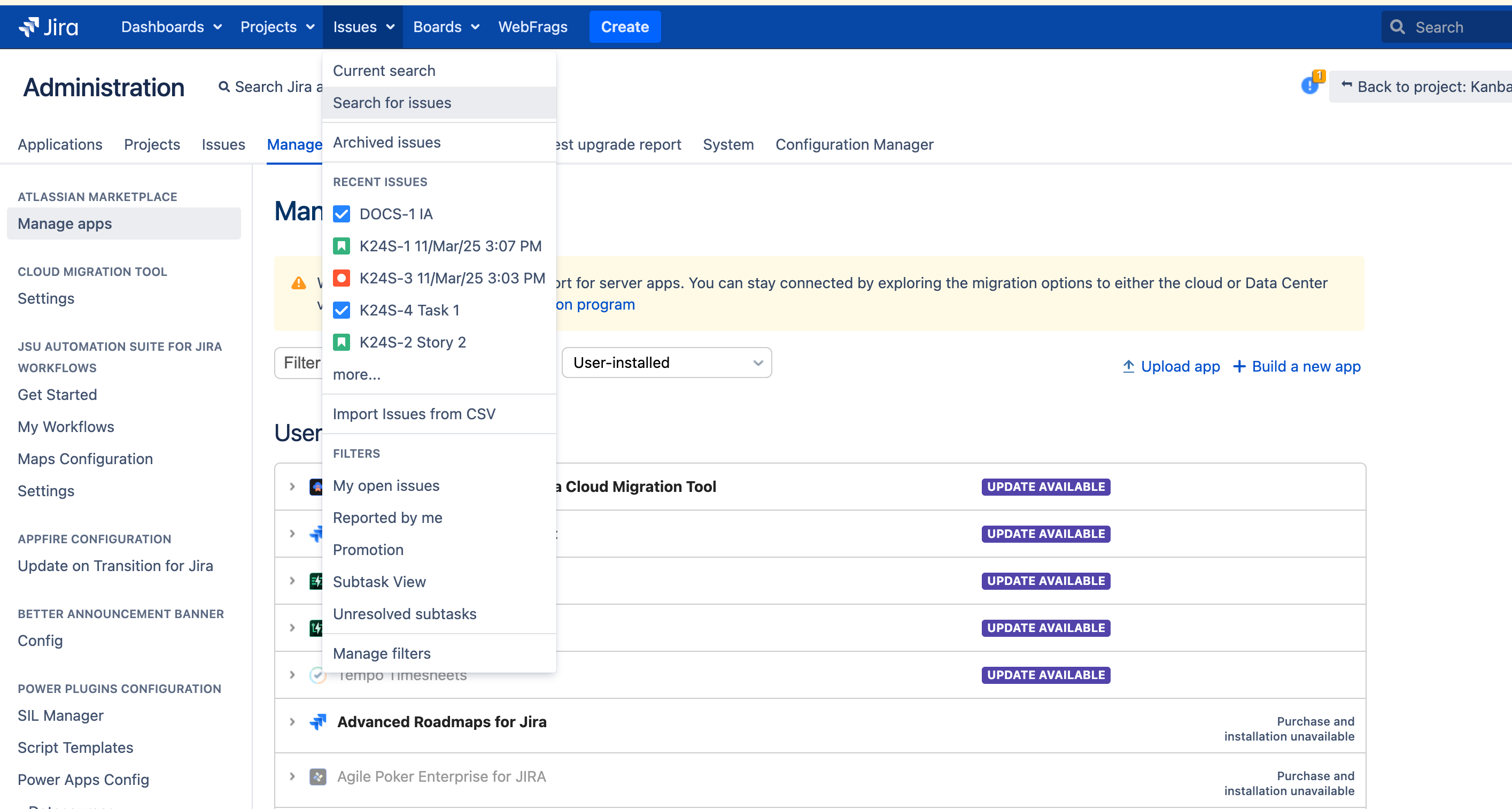Open Better Announcement Banner Config
1512x809 pixels.
pos(40,641)
